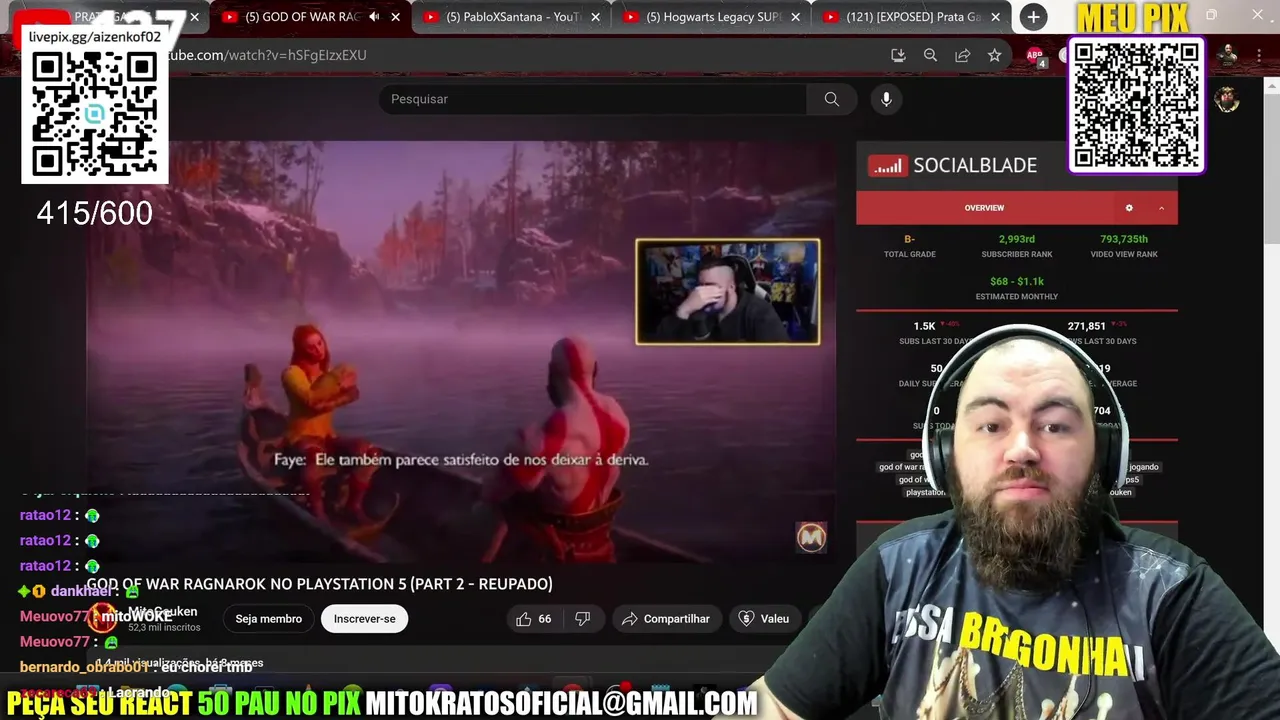Close the GOD OF WAR RAG tab

pos(396,17)
